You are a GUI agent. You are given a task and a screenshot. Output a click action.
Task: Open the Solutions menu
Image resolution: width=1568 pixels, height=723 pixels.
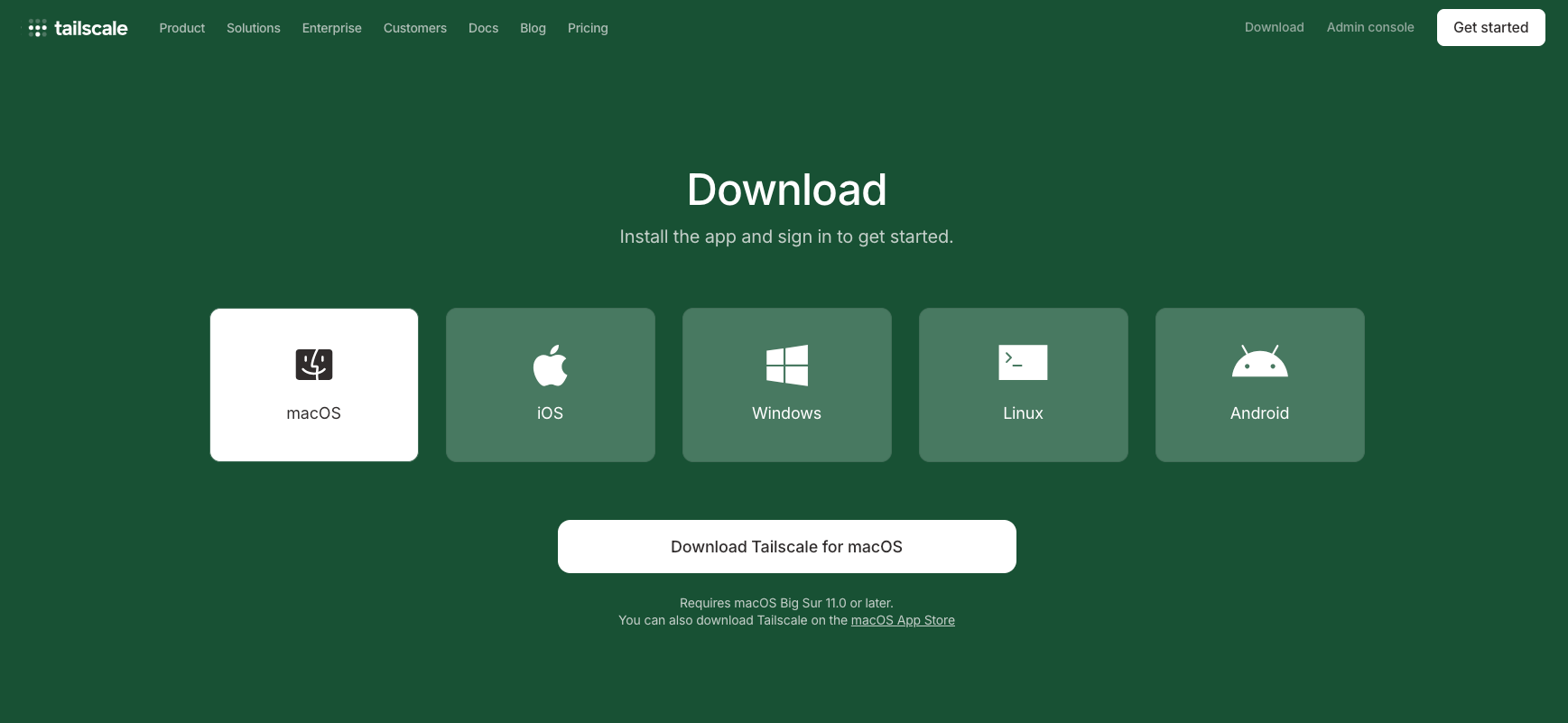tap(254, 28)
